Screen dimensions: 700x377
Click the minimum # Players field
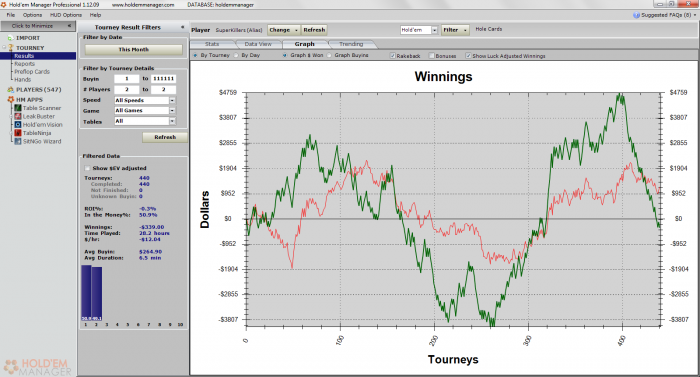[126, 89]
